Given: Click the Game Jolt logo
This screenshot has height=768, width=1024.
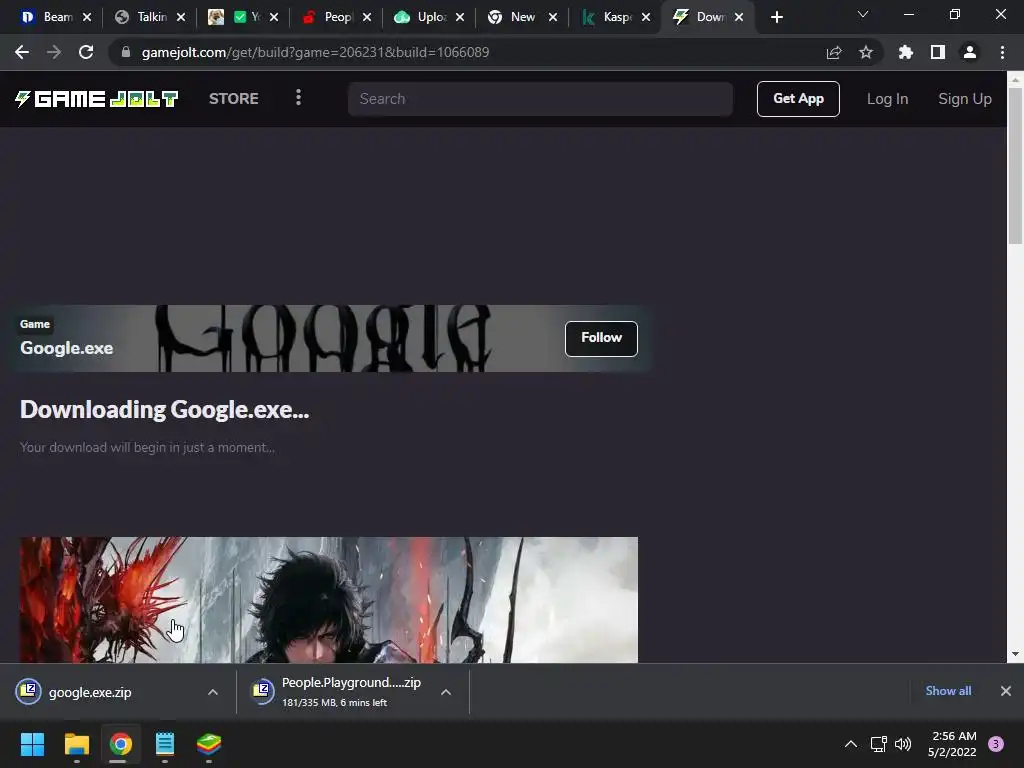Looking at the screenshot, I should (x=97, y=99).
